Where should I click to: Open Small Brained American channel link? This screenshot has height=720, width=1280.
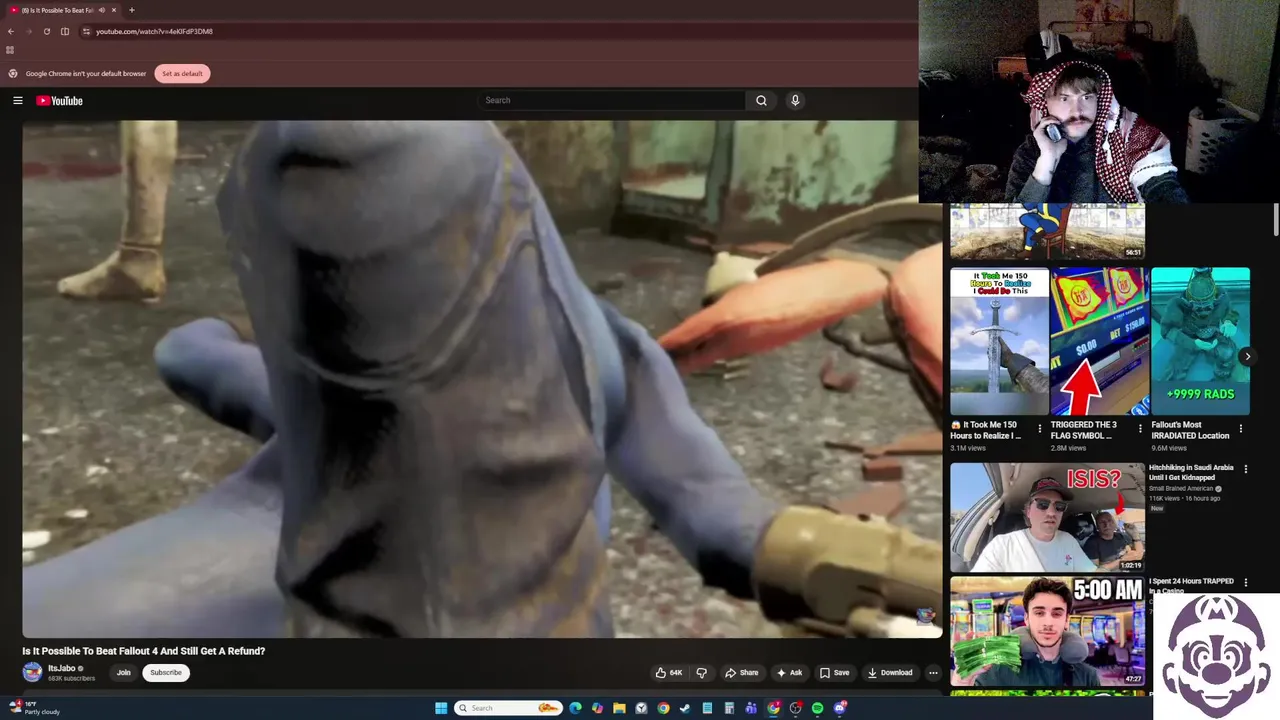(1181, 488)
